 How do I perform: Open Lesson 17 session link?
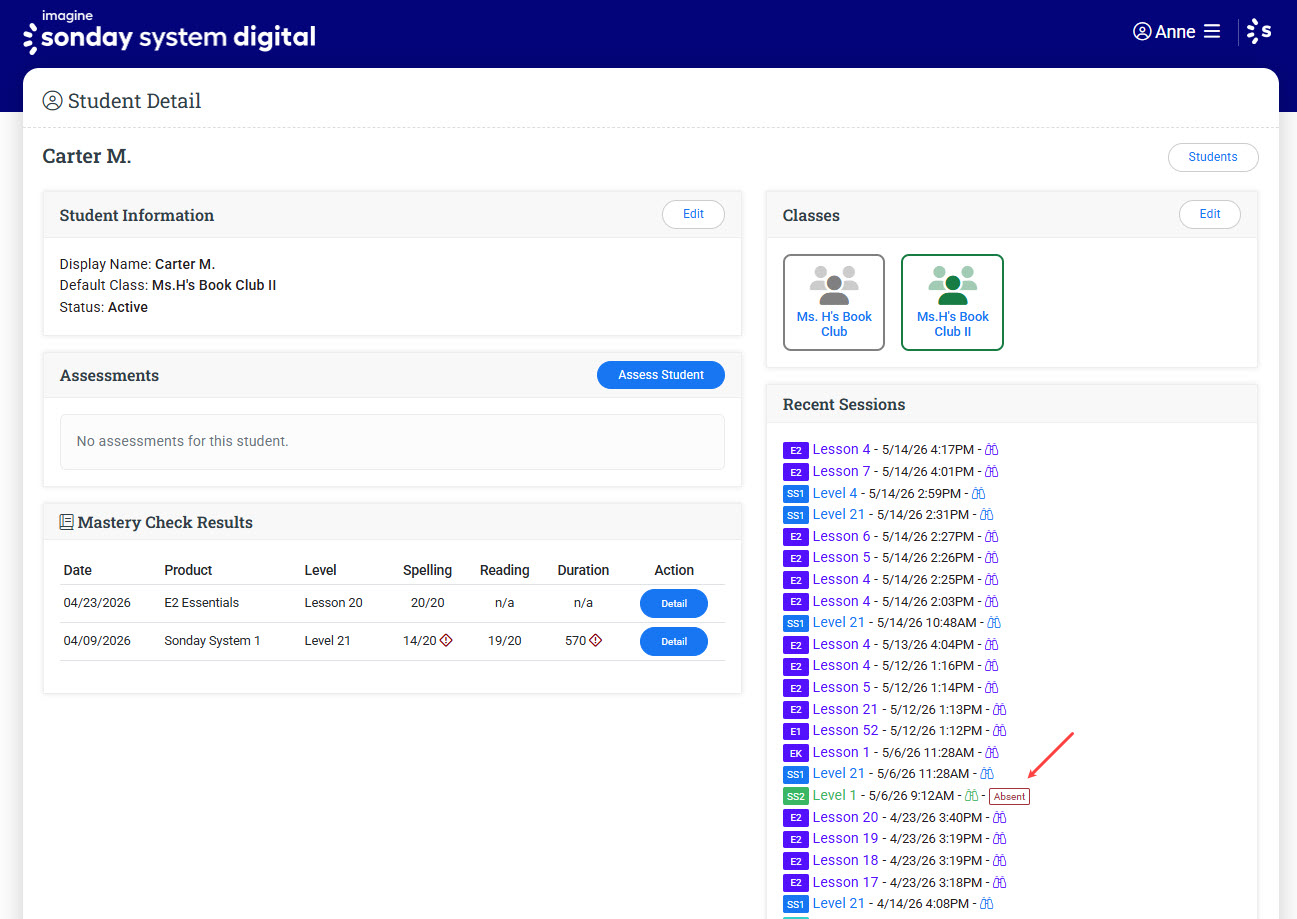click(x=845, y=882)
